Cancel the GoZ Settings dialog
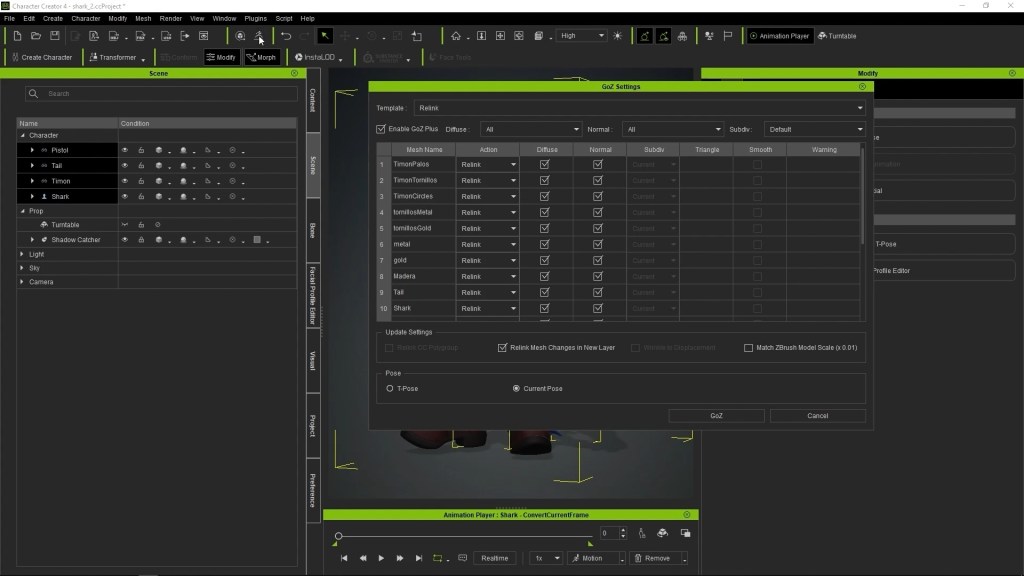 pyautogui.click(x=818, y=416)
